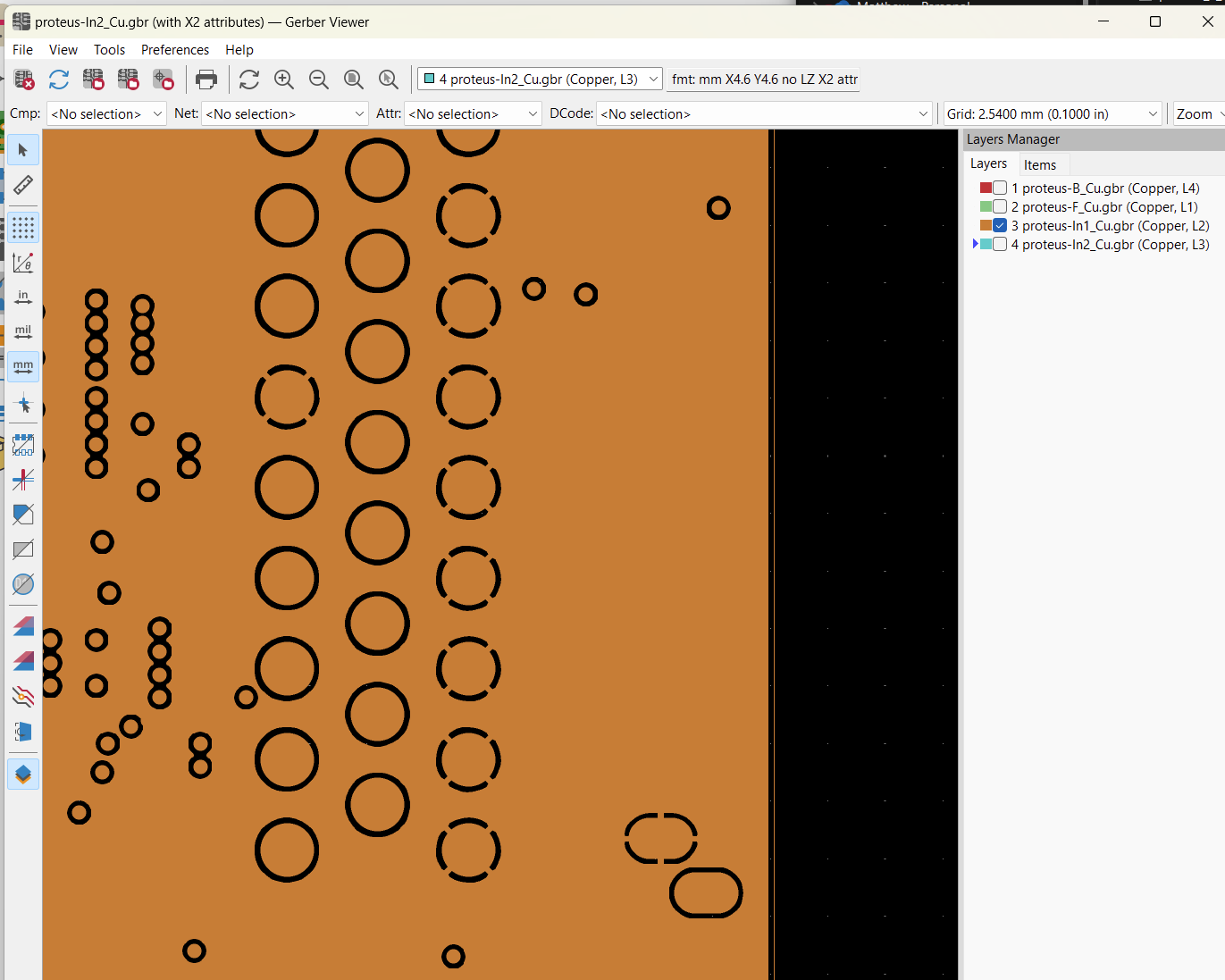Click red color swatch of proteus-B_Cu layer
The height and width of the screenshot is (980, 1225).
click(986, 188)
